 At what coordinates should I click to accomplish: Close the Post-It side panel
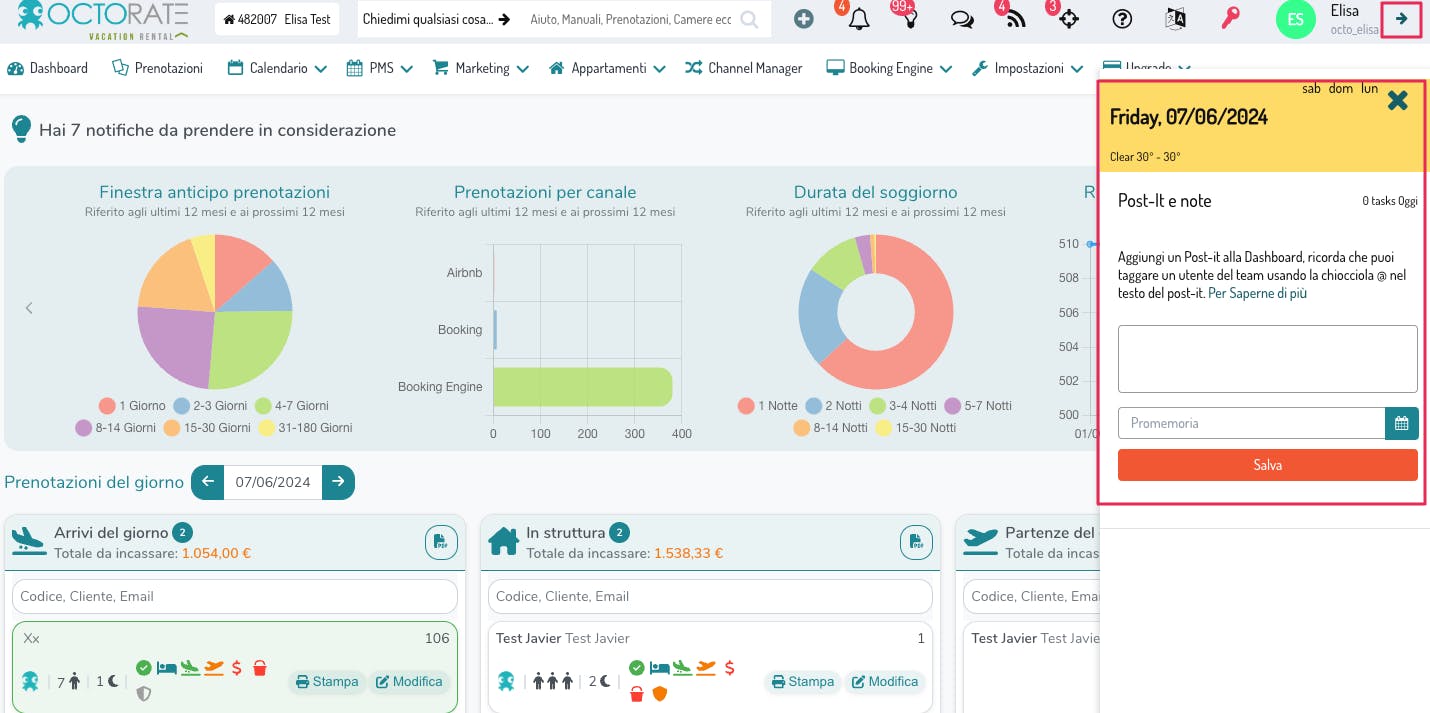coord(1398,100)
